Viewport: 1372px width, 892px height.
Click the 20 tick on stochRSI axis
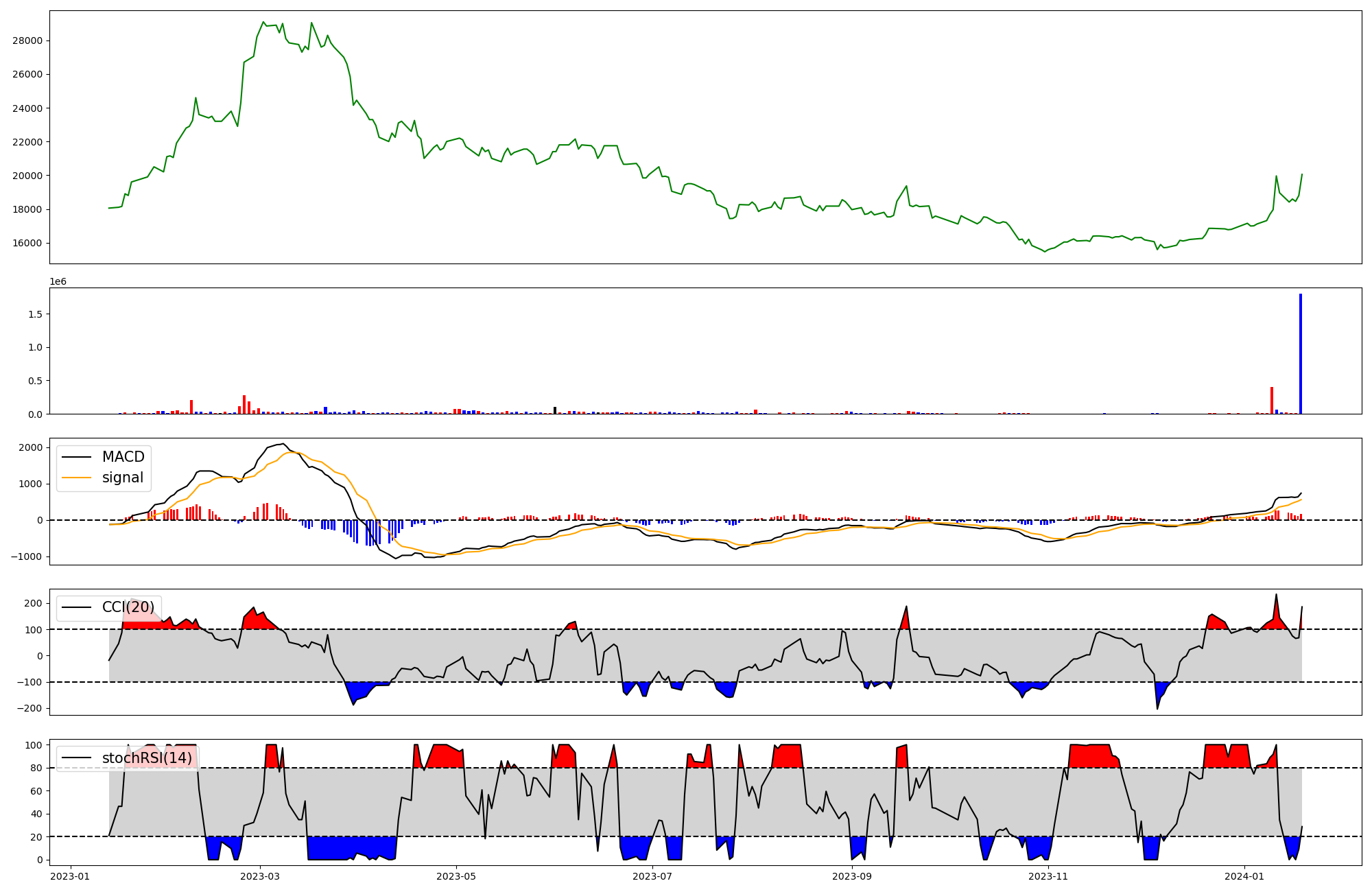36,837
